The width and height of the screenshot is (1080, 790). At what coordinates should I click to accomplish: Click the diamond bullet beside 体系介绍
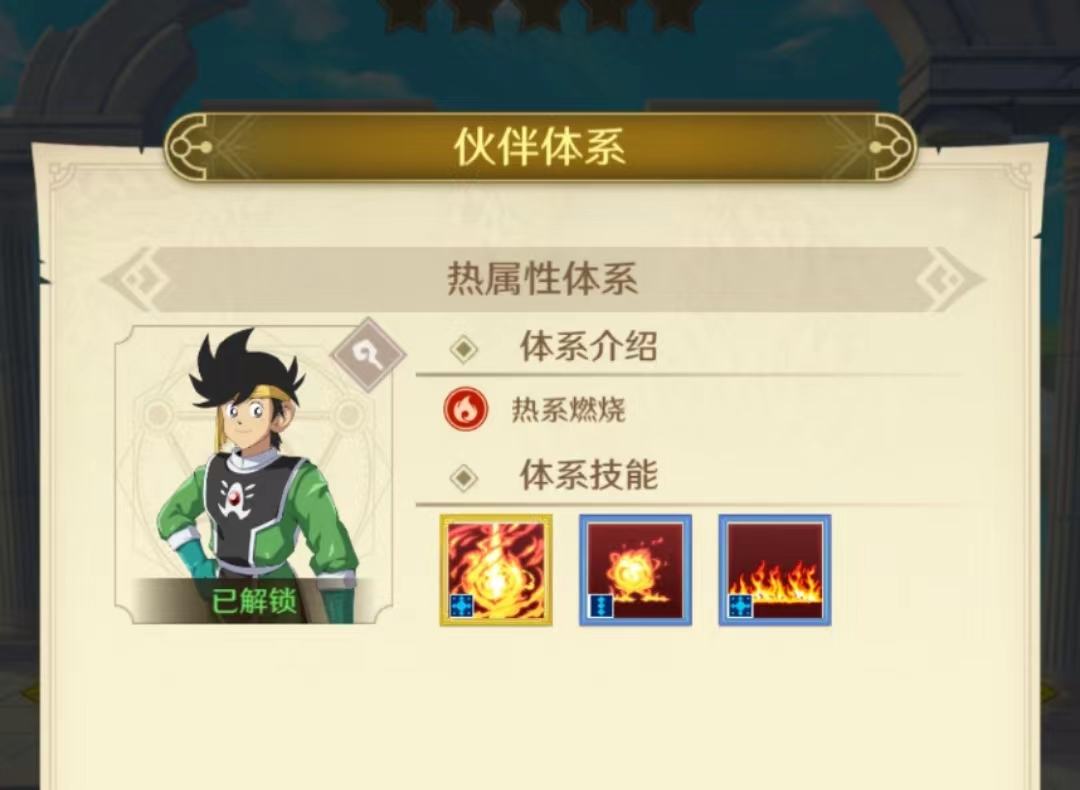464,349
